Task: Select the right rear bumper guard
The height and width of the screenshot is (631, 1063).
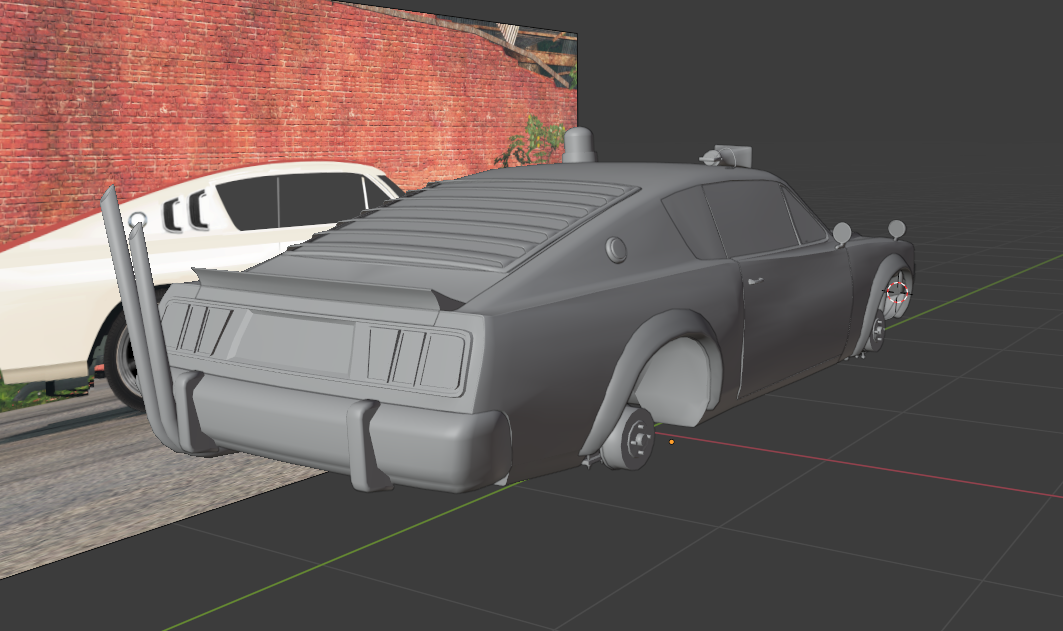Action: tap(366, 445)
